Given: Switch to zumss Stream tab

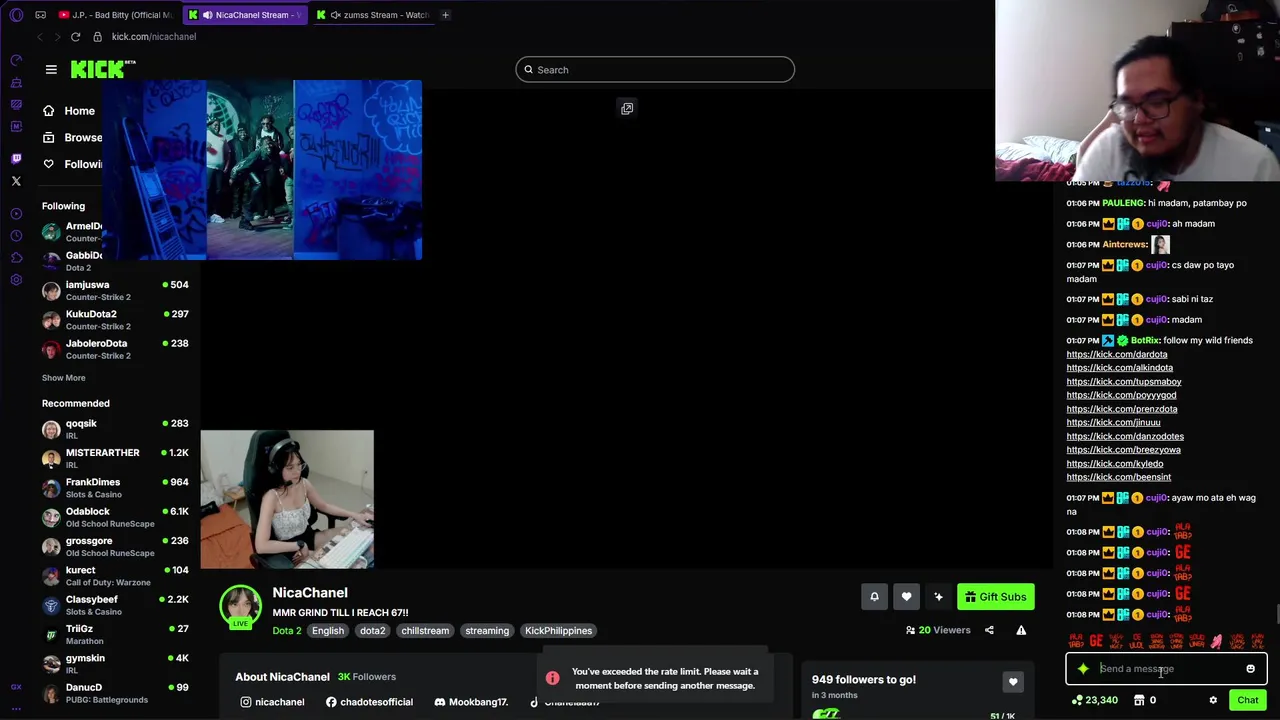Looking at the screenshot, I should pyautogui.click(x=375, y=15).
